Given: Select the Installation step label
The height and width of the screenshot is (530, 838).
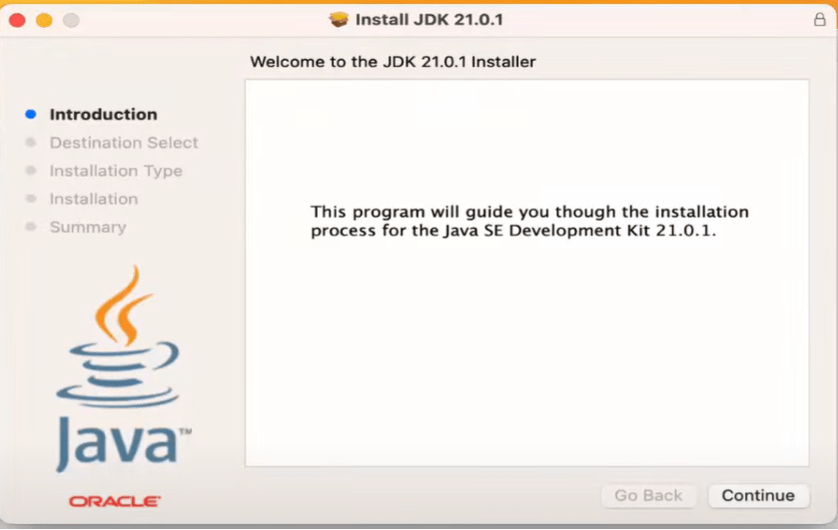Looking at the screenshot, I should pyautogui.click(x=94, y=199).
